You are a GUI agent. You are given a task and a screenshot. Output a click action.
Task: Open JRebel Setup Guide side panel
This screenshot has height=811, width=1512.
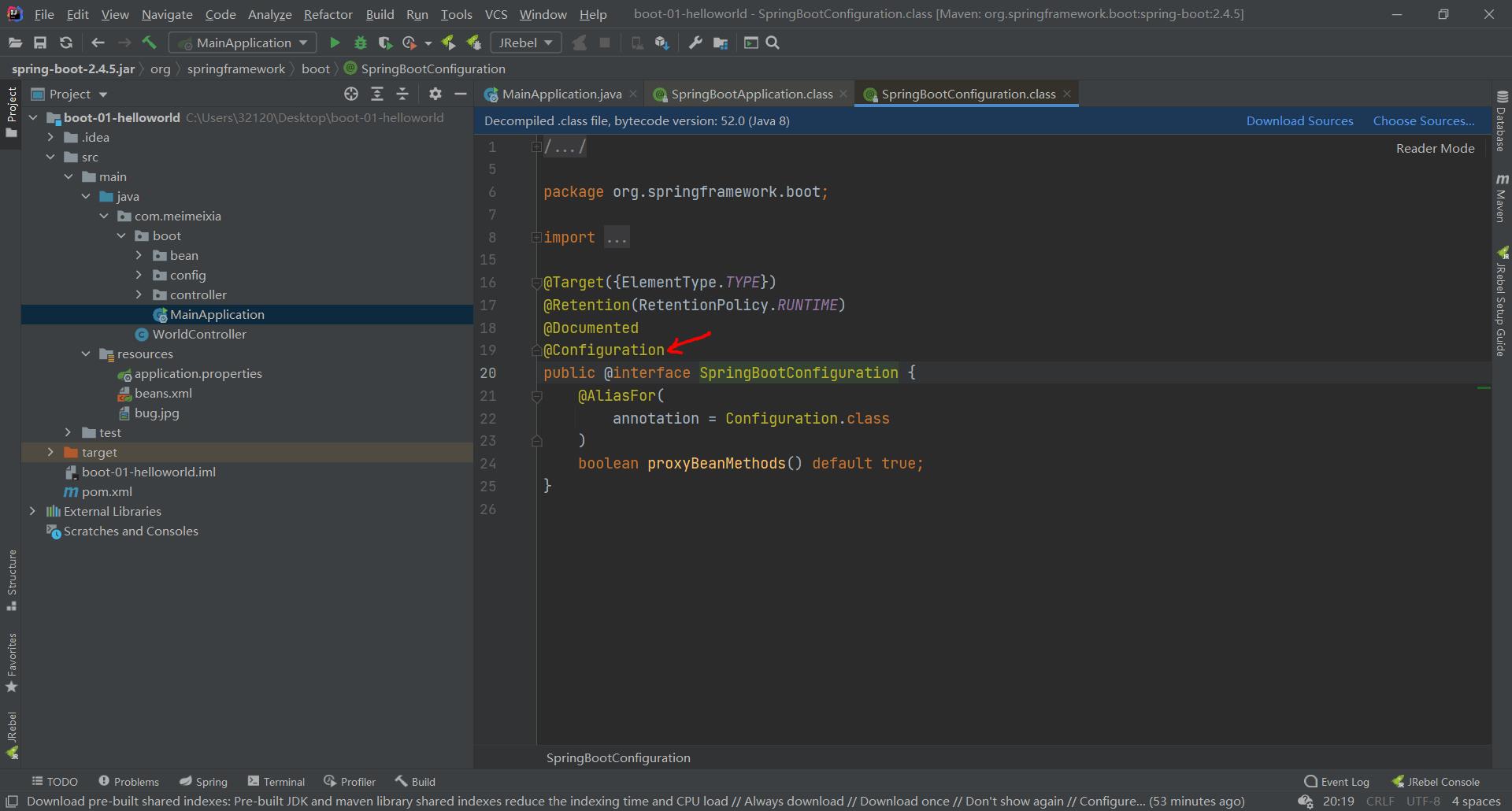(1502, 302)
